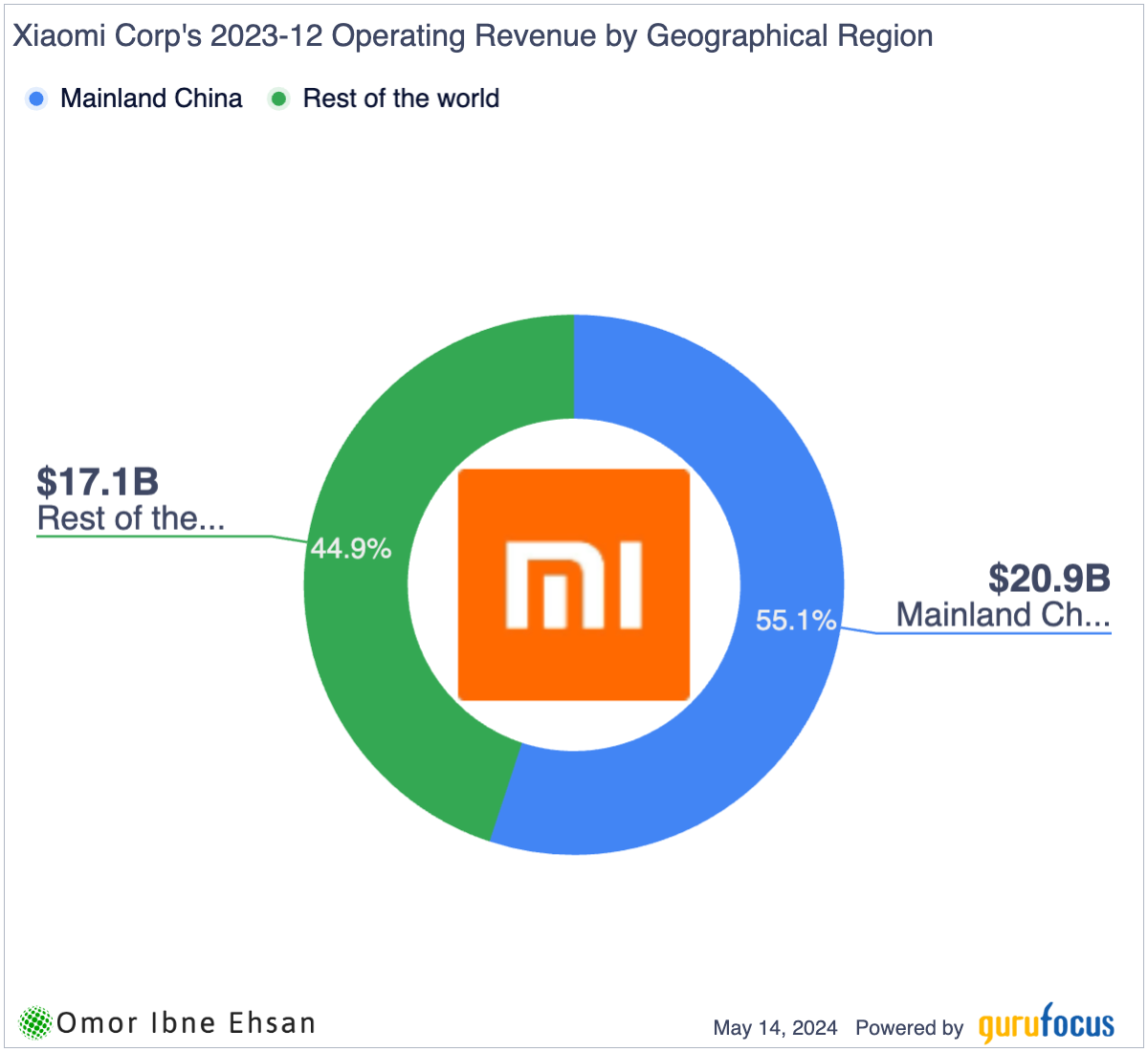Image resolution: width=1148 pixels, height=1052 pixels.
Task: Click the chart title about Xiaomi operating revenue
Action: pos(473,35)
